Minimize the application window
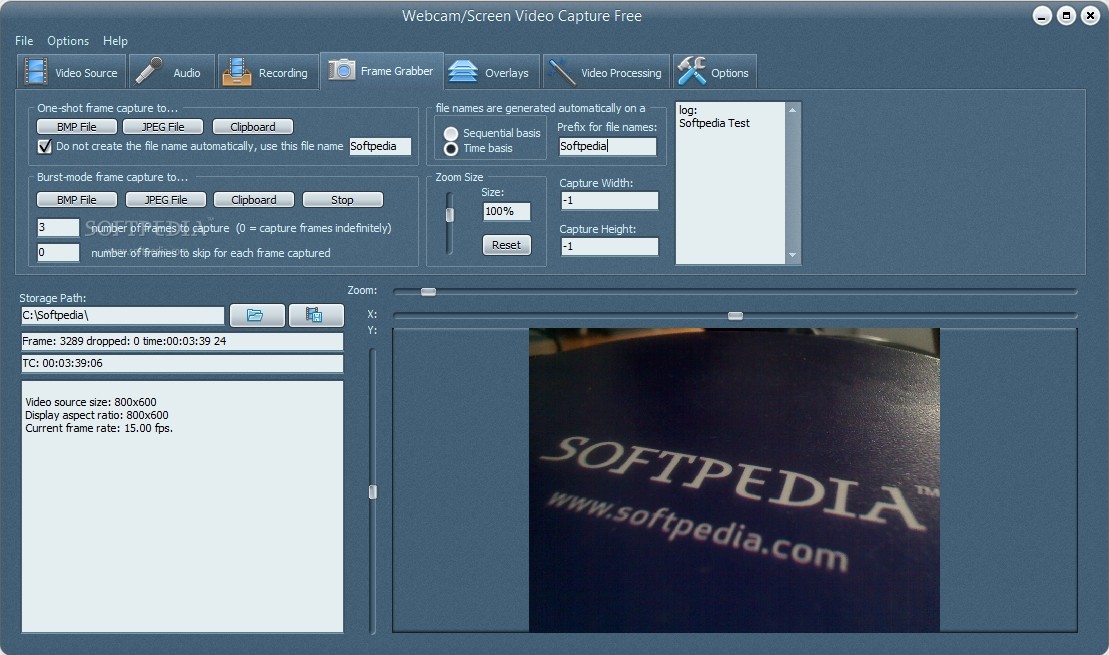1109x655 pixels. coord(1042,16)
